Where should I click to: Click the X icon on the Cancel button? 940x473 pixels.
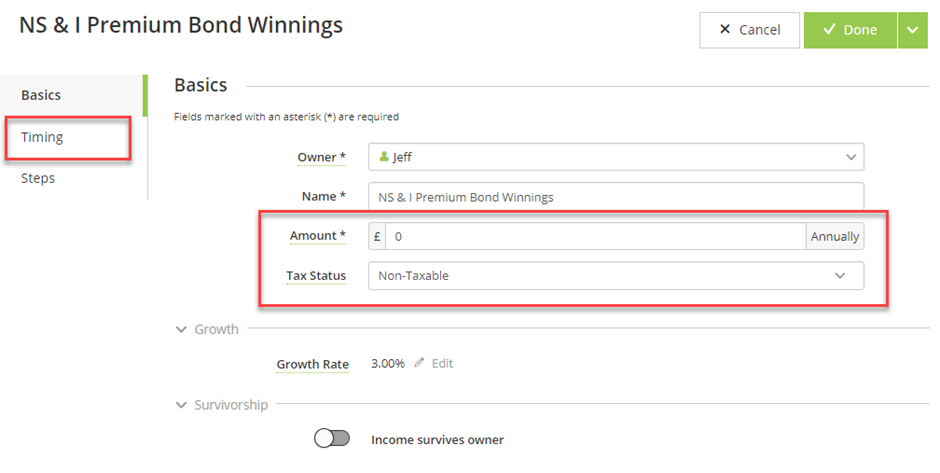click(725, 29)
